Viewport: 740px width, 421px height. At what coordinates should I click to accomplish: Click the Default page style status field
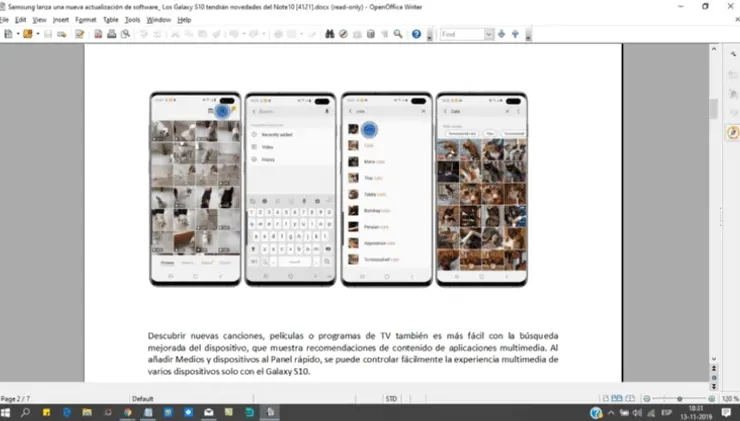142,397
